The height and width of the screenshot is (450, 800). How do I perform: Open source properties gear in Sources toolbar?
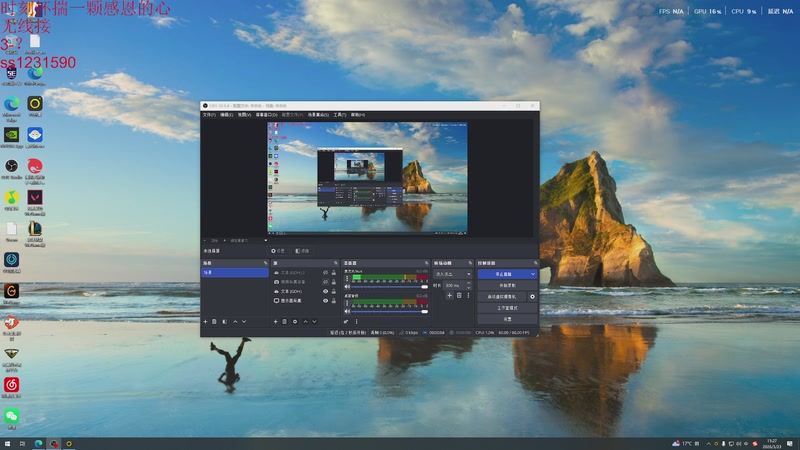click(x=295, y=322)
